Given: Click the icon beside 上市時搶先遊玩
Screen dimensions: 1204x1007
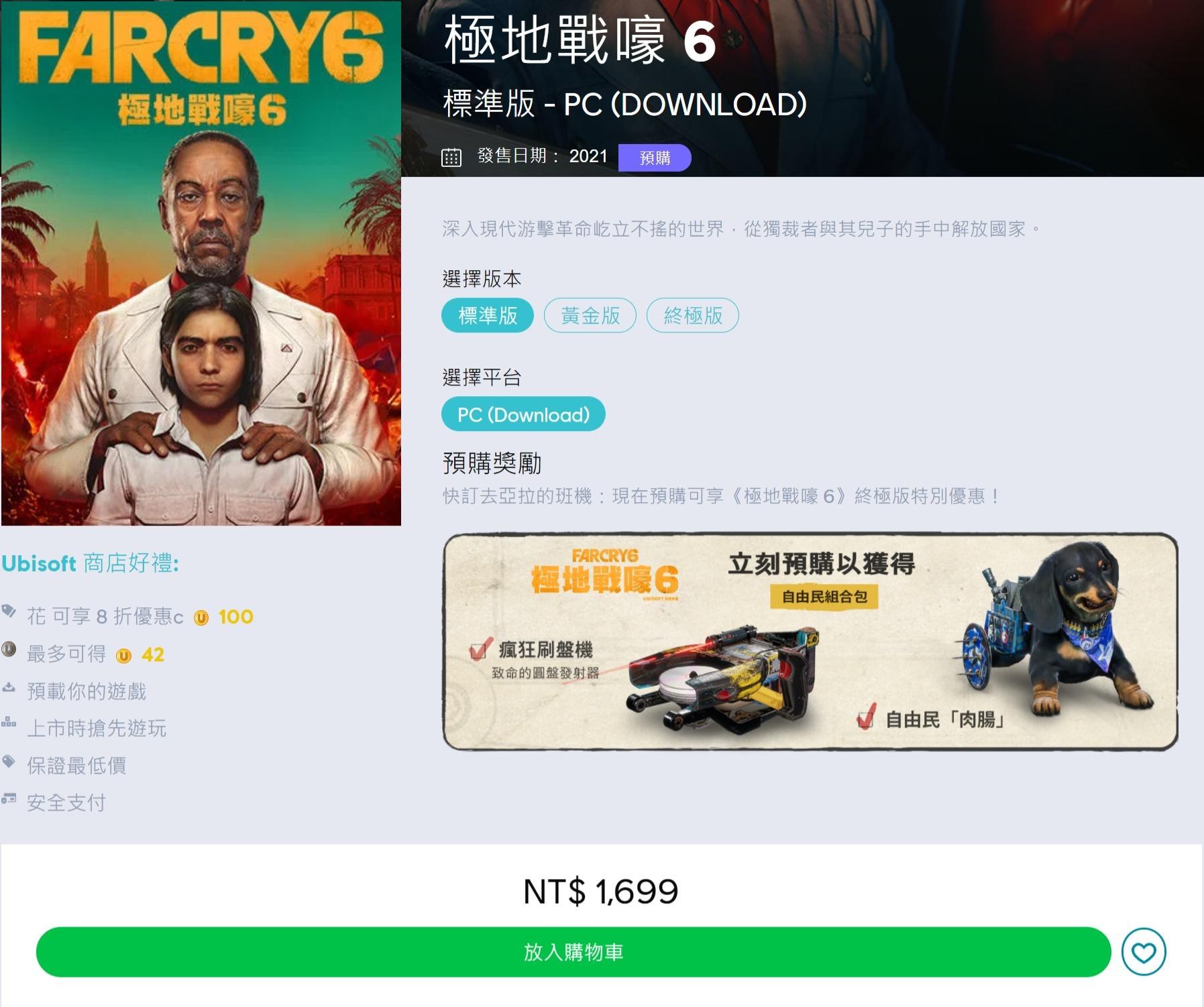Looking at the screenshot, I should (x=9, y=722).
